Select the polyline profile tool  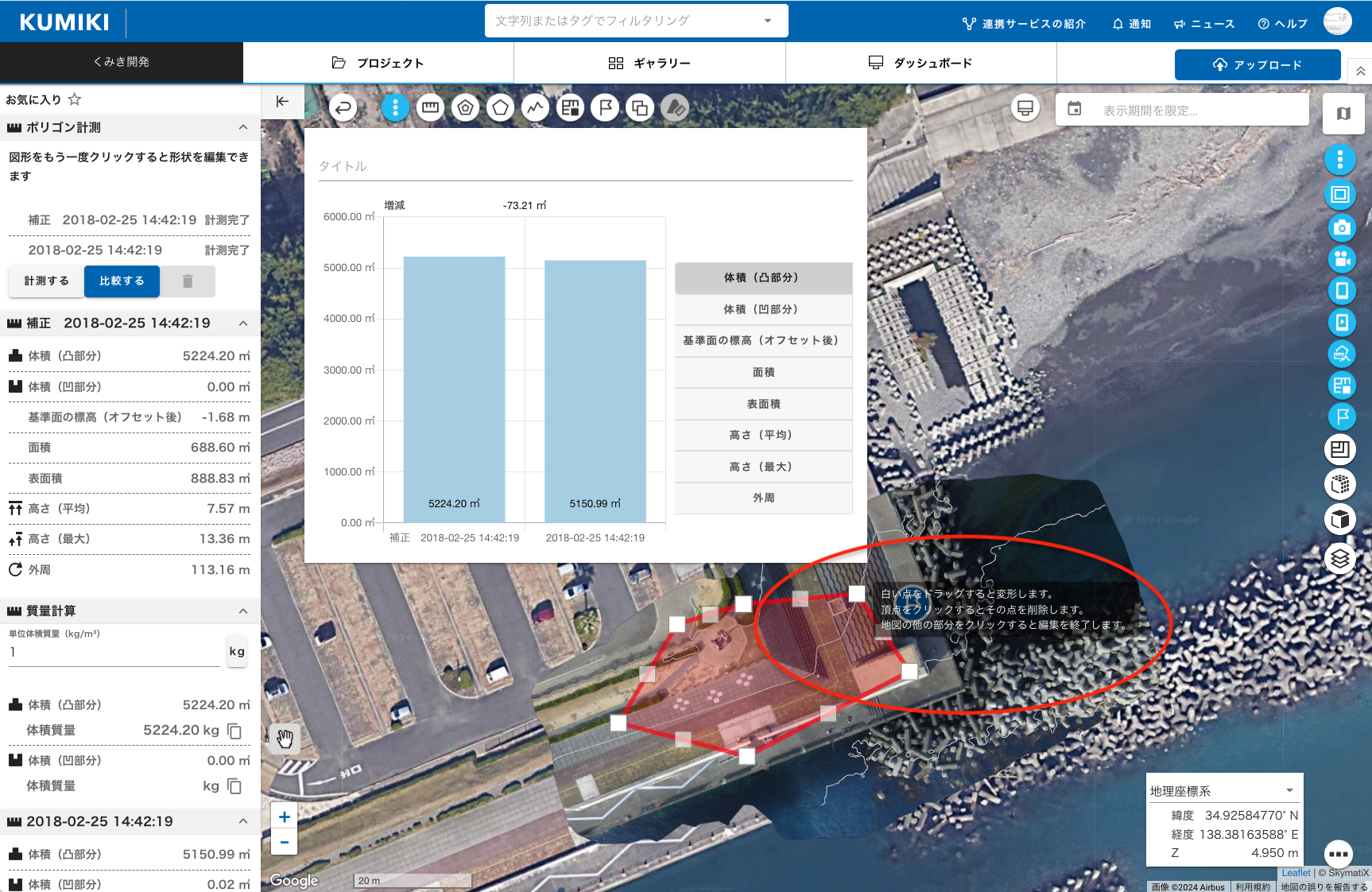point(535,107)
